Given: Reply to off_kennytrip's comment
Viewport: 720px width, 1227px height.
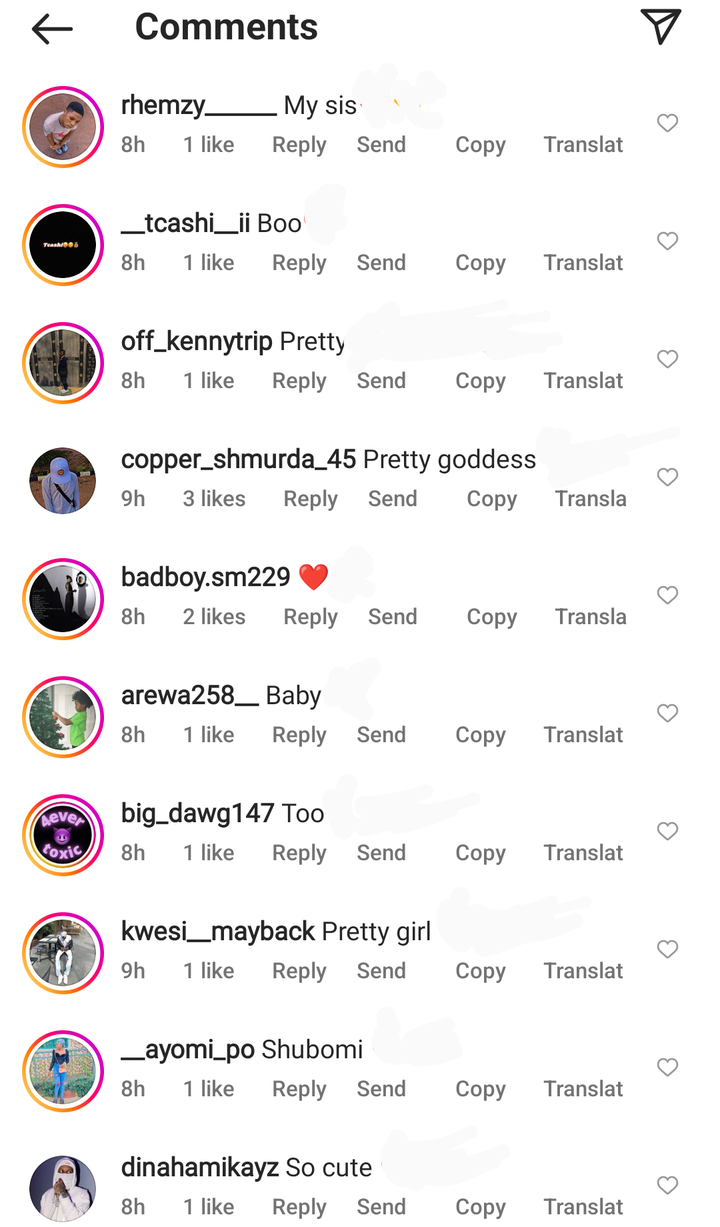Looking at the screenshot, I should [x=299, y=381].
